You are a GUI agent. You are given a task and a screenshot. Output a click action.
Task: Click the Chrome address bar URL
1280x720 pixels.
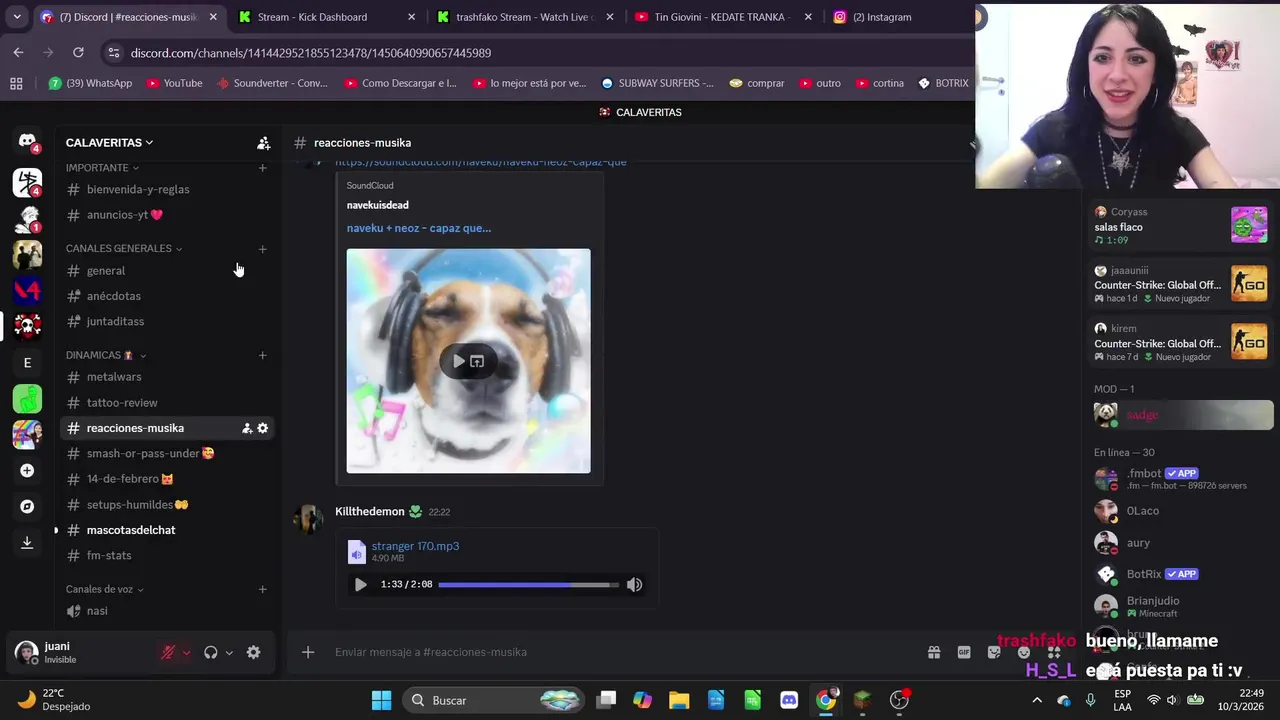(x=310, y=53)
